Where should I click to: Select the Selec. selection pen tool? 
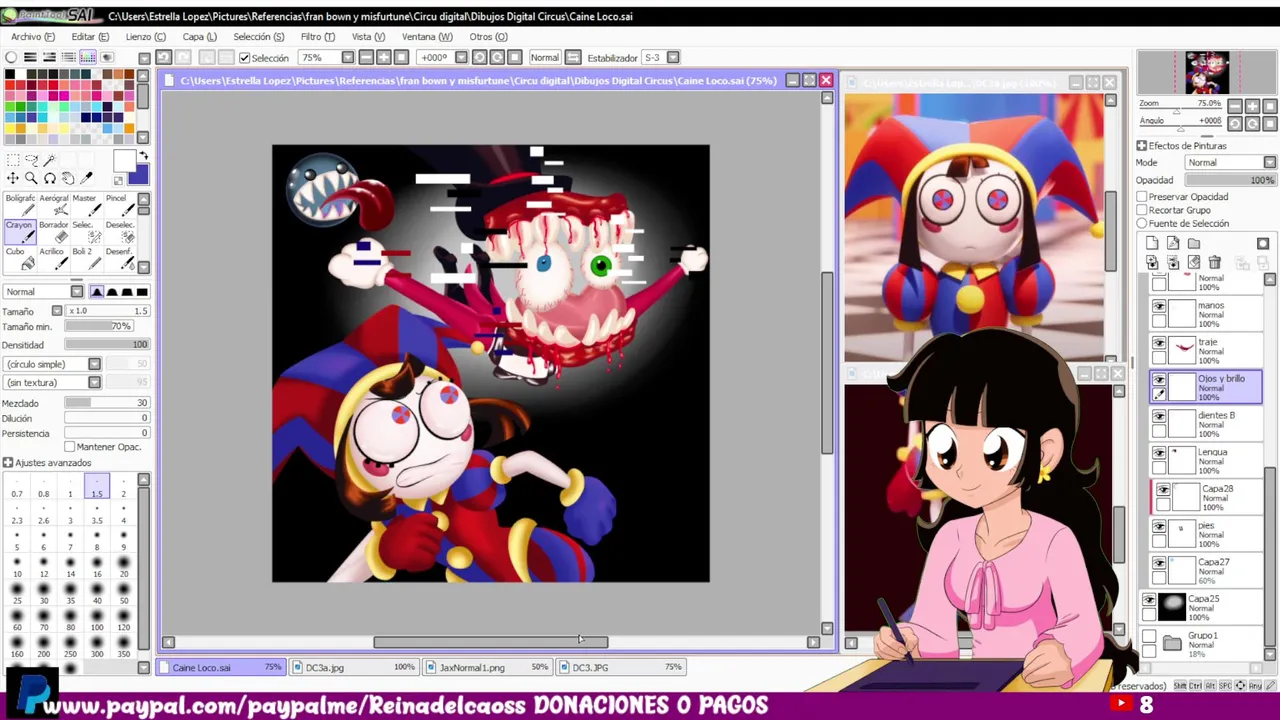(86, 231)
